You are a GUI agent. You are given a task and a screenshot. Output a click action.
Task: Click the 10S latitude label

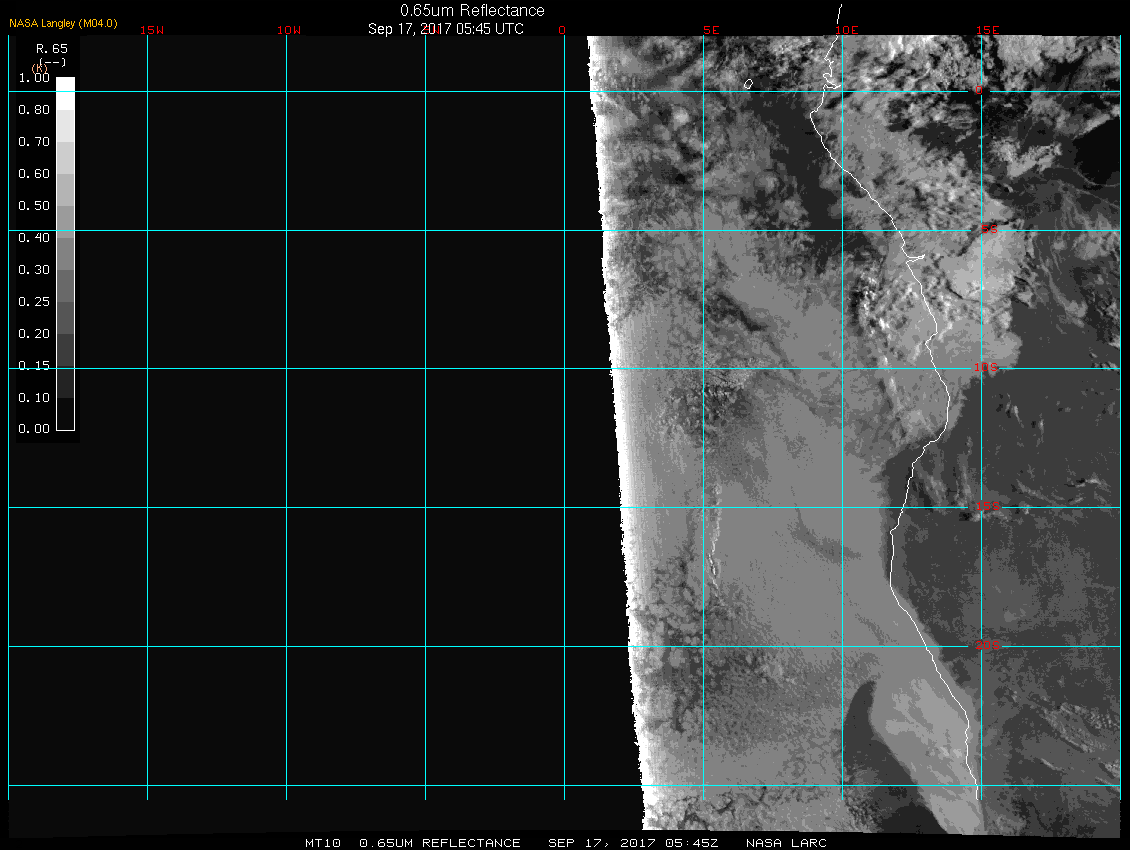(986, 368)
